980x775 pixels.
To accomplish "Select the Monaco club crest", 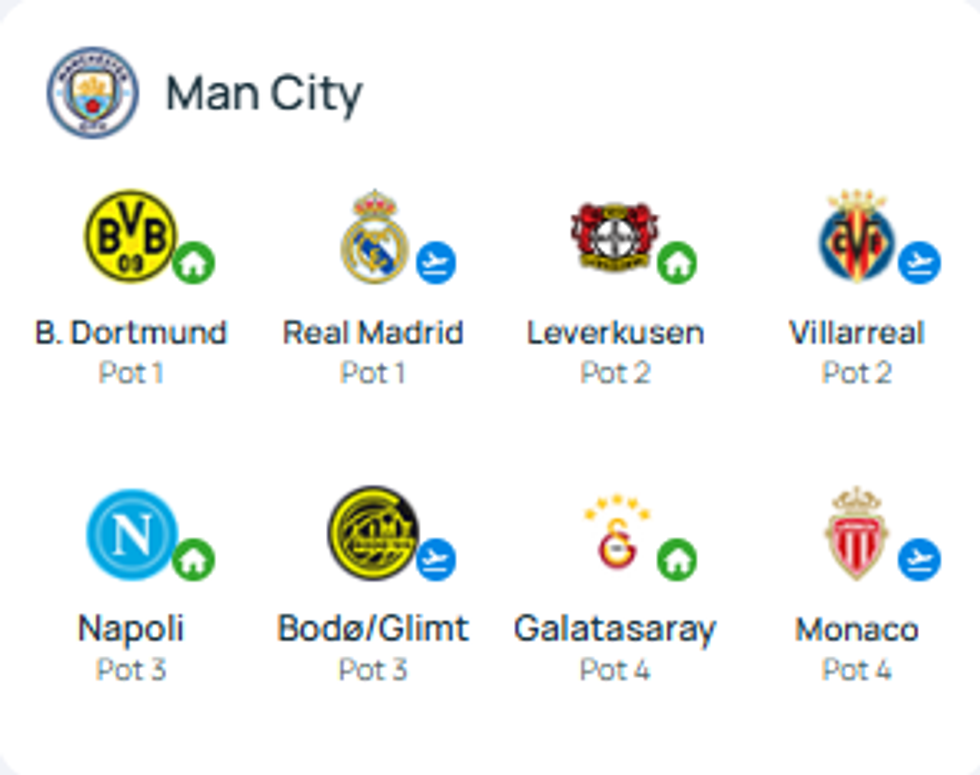I will point(856,533).
